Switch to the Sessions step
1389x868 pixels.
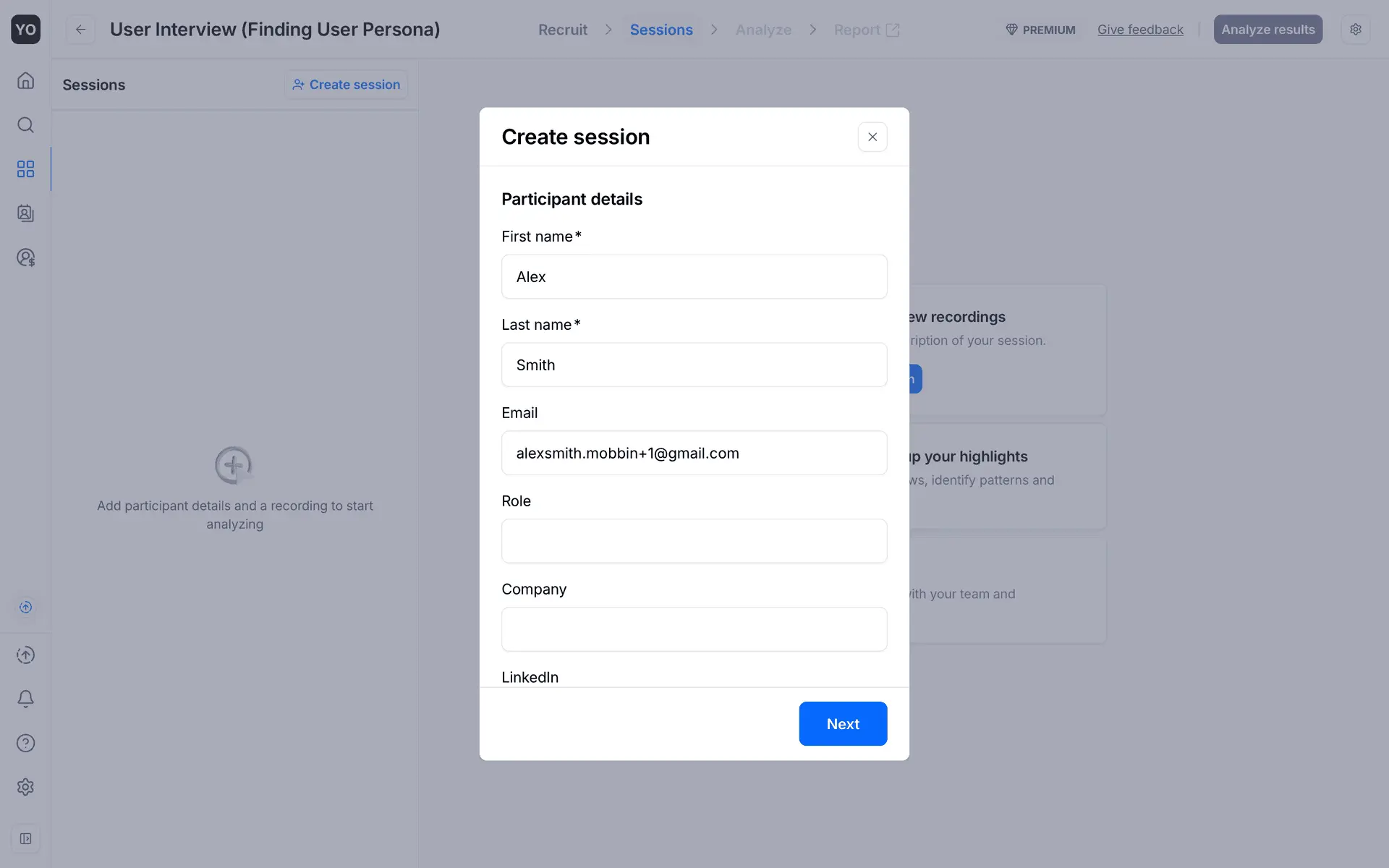tap(660, 30)
